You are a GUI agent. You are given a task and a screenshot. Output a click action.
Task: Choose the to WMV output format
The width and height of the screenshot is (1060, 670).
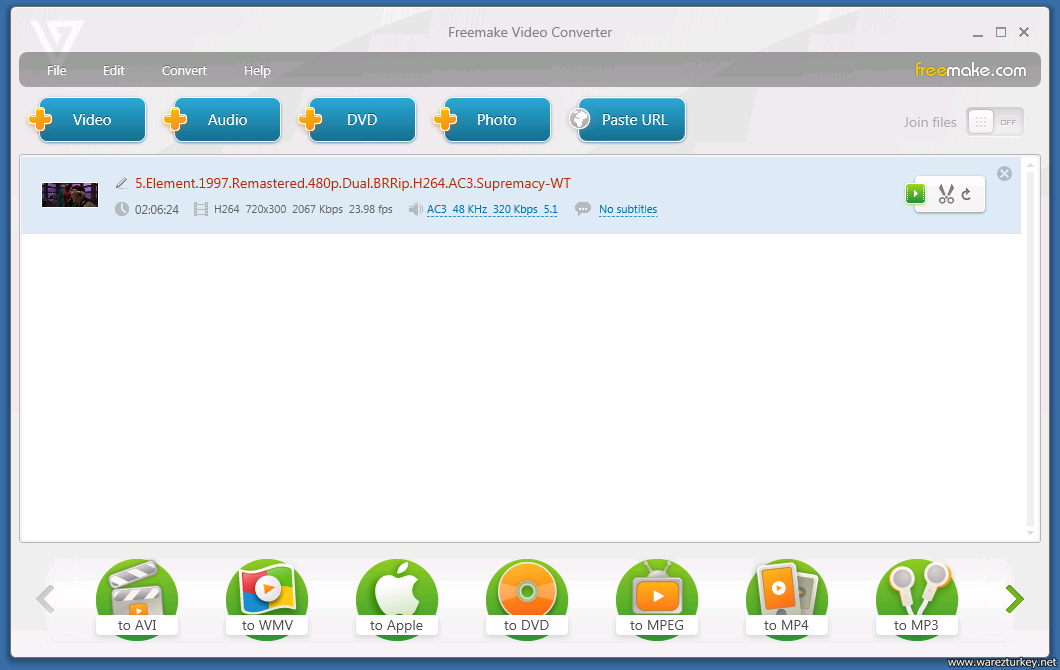coord(267,598)
